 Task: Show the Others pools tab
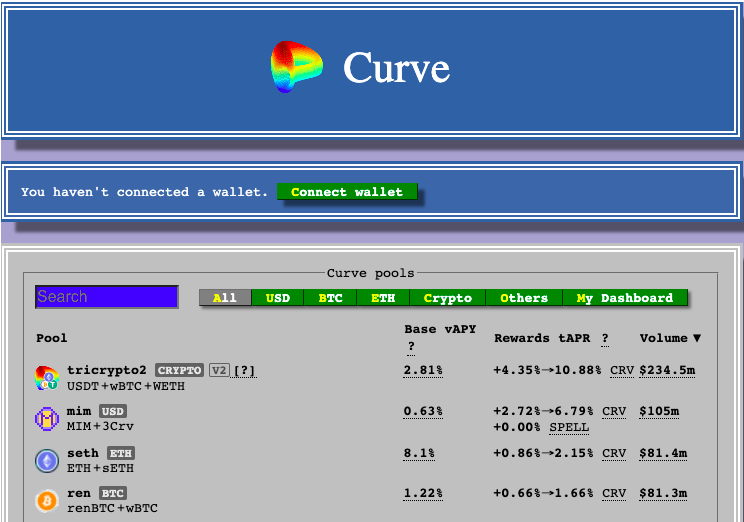[524, 298]
